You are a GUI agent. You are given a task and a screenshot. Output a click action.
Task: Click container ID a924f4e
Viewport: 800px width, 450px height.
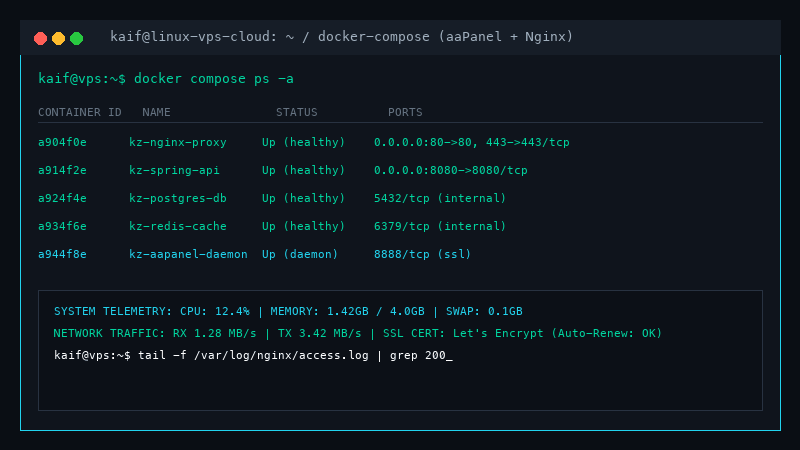(x=62, y=198)
